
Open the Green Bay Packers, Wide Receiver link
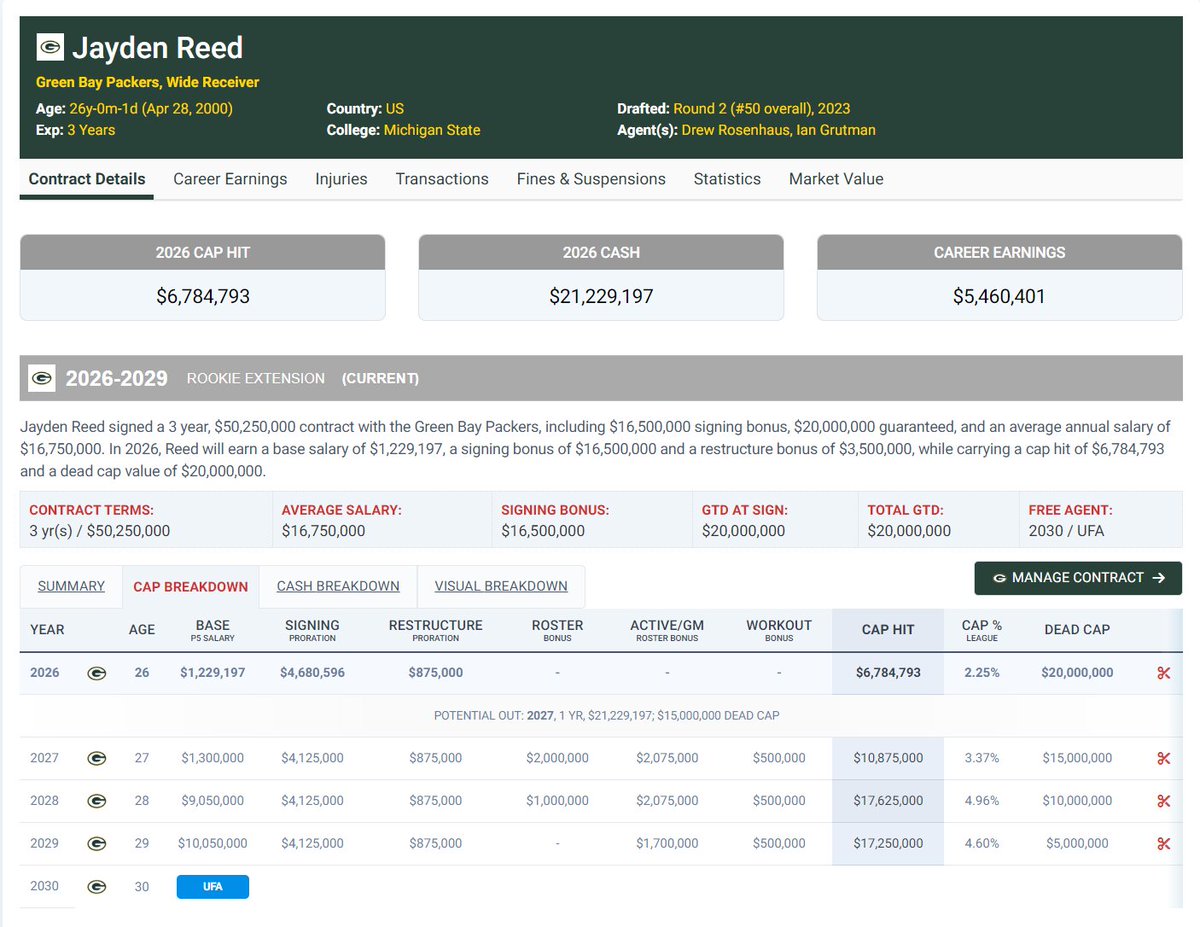tap(148, 82)
